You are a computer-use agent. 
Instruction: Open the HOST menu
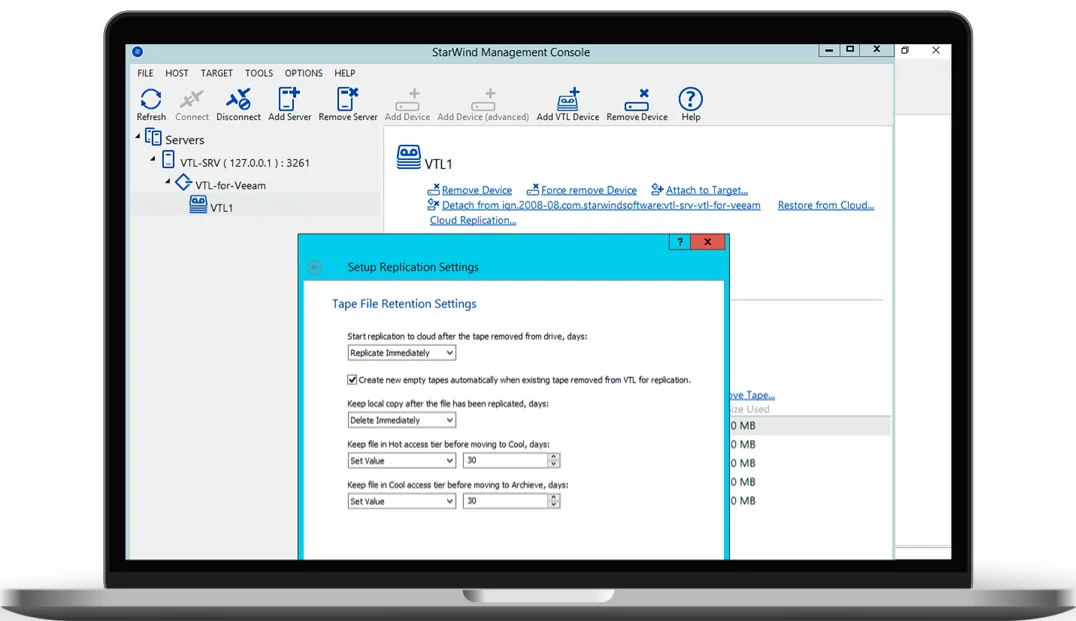[x=176, y=73]
